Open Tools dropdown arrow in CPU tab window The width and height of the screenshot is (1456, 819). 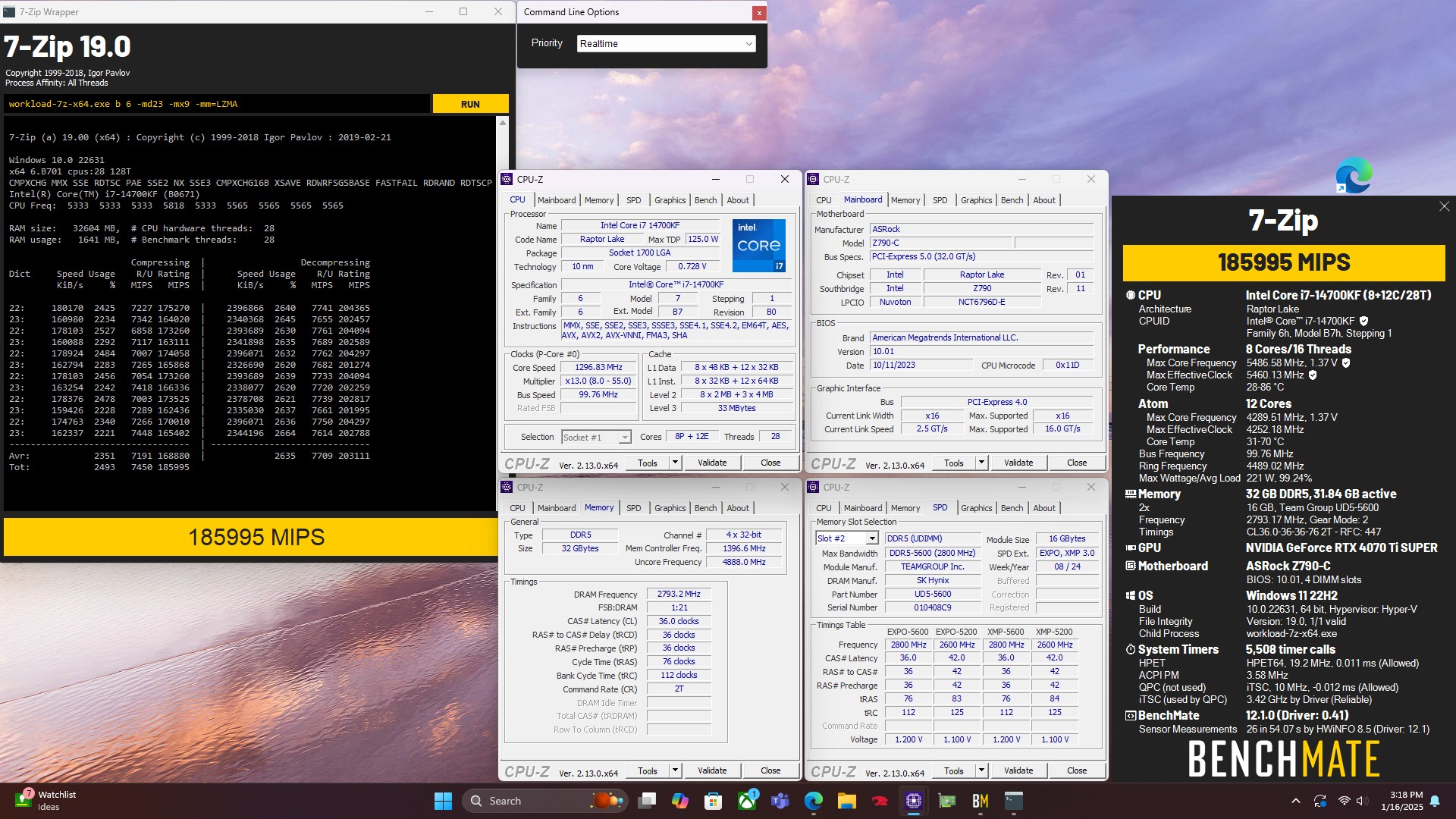point(675,463)
